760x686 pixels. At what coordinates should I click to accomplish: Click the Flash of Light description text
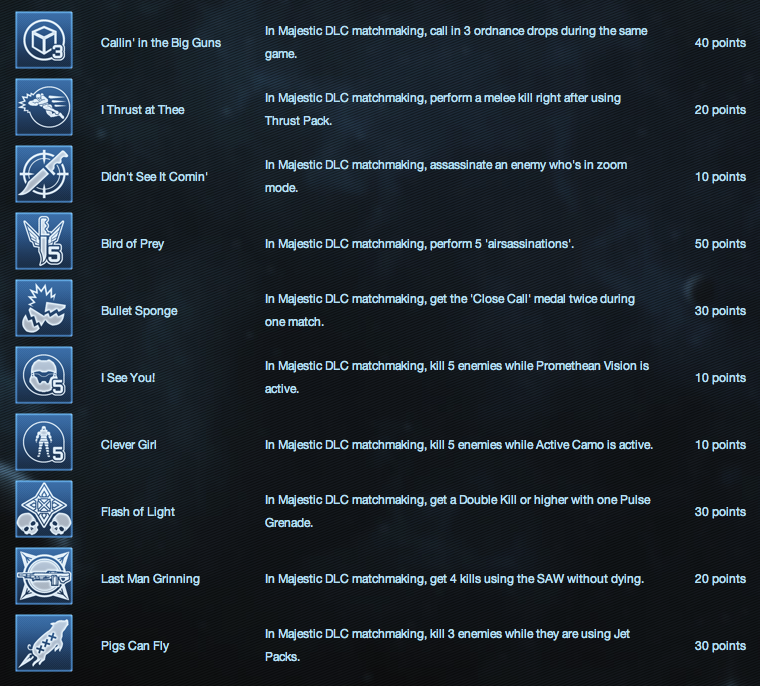[458, 511]
